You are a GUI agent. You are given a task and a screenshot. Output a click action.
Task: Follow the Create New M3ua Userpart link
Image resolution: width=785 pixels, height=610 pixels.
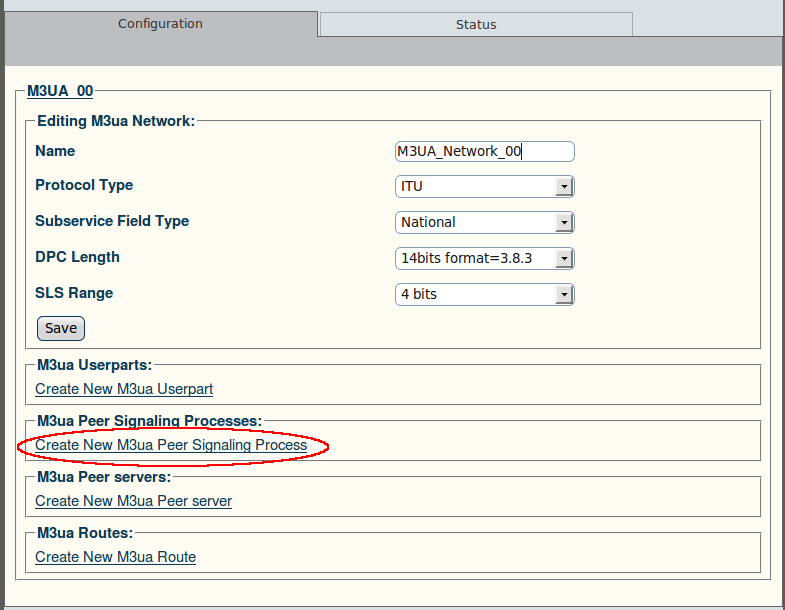(x=124, y=389)
